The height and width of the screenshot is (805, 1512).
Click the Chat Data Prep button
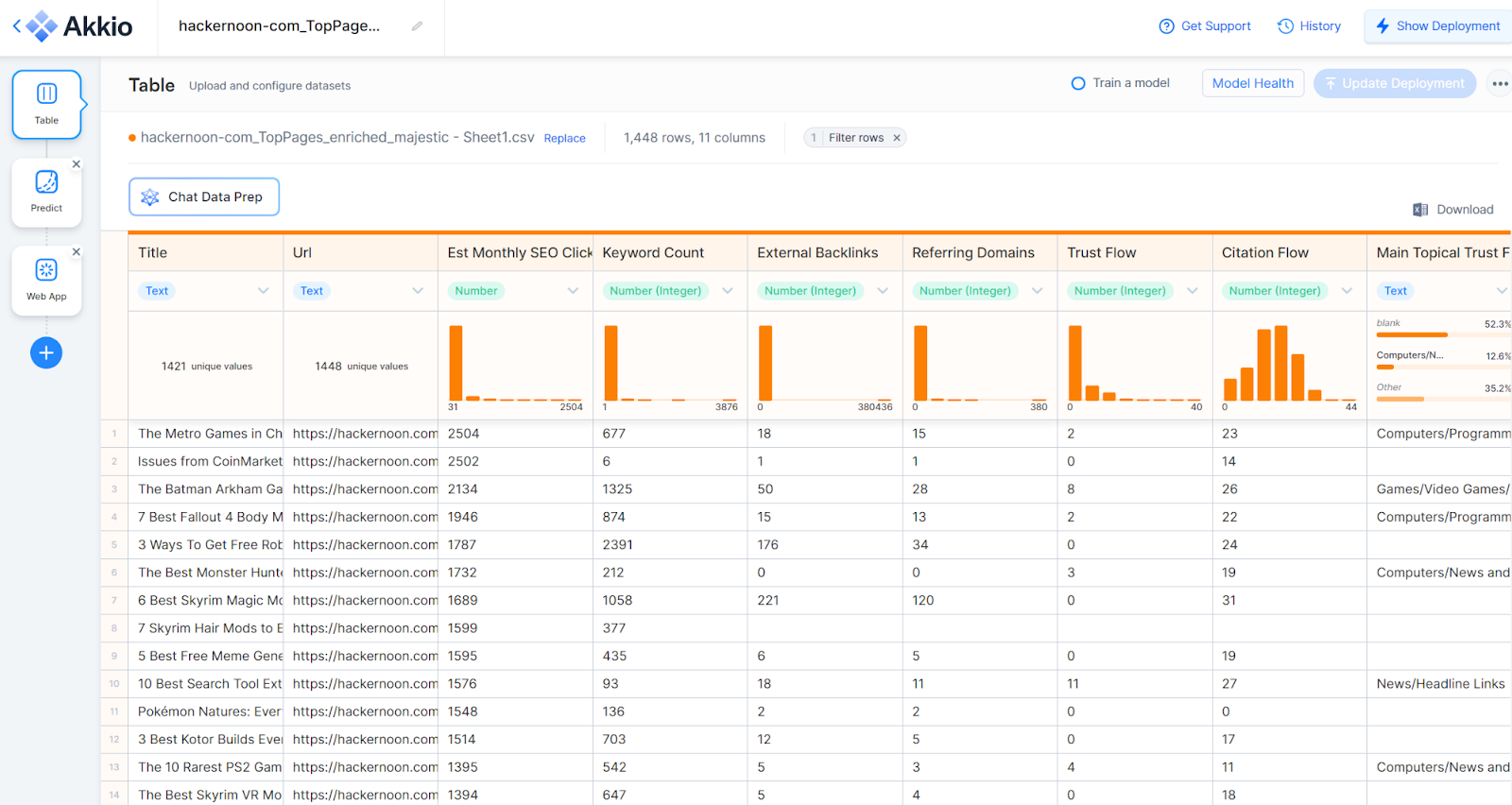(204, 197)
